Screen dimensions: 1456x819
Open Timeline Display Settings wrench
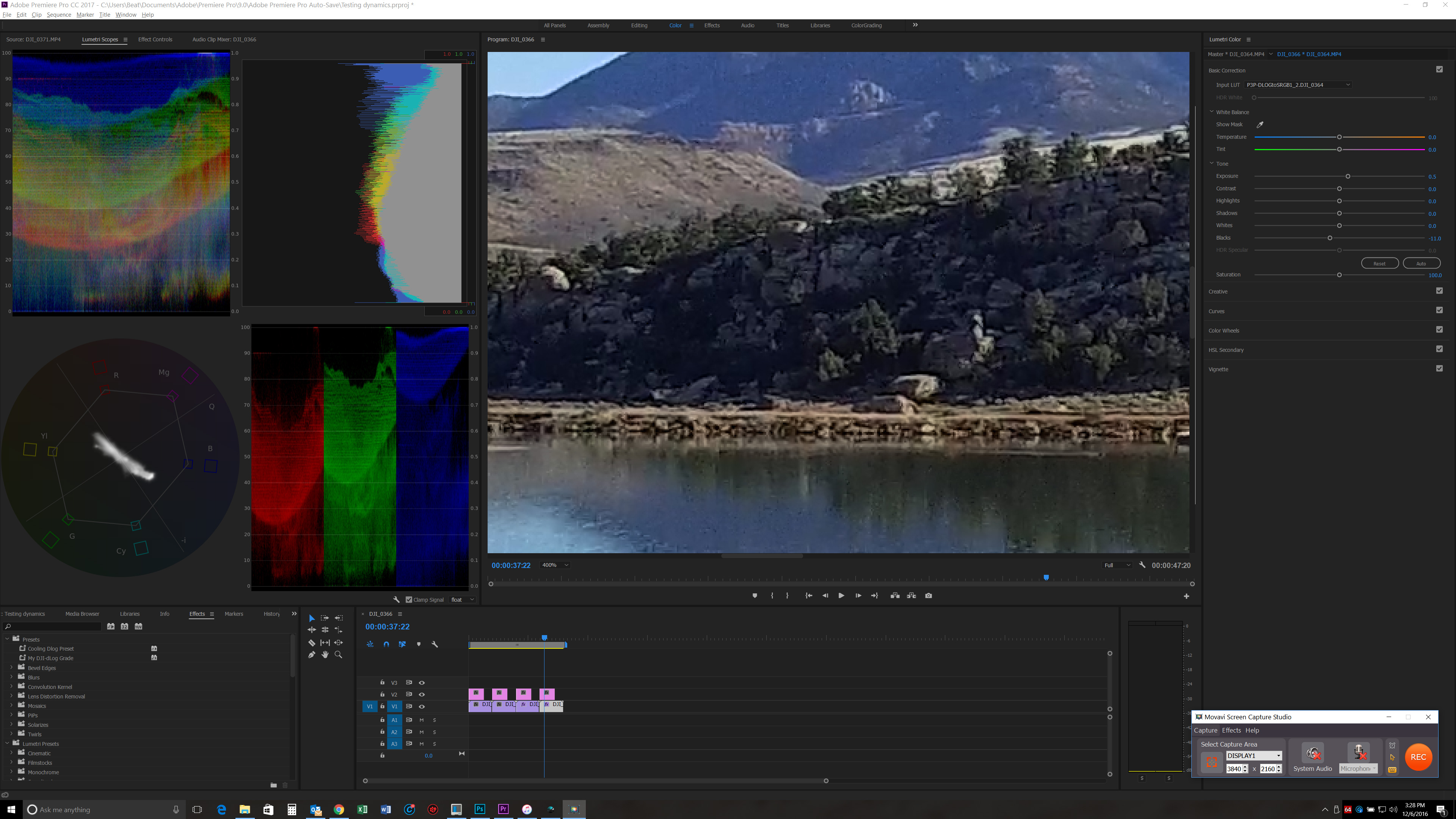click(435, 644)
